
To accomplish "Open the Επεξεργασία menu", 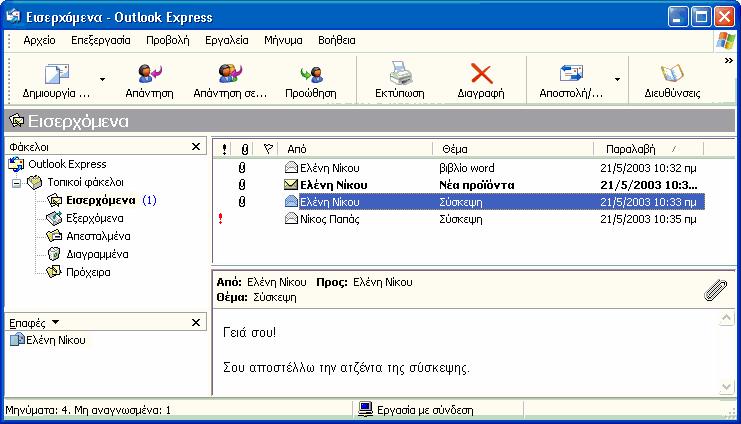I will (x=101, y=41).
